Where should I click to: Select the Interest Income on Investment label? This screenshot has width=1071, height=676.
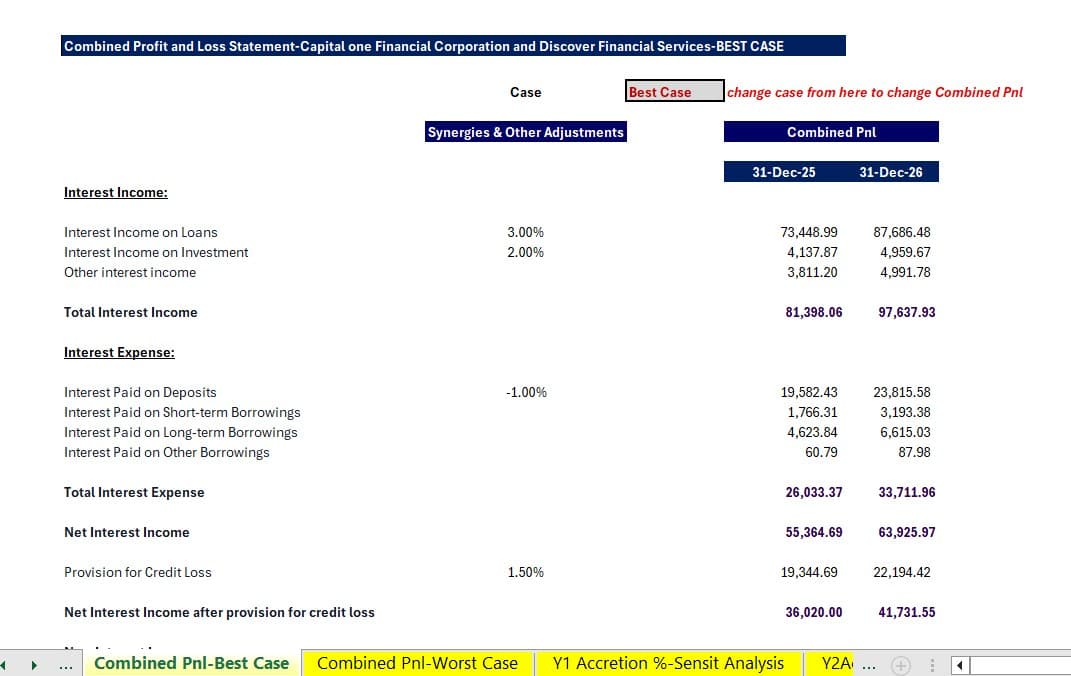pyautogui.click(x=156, y=252)
